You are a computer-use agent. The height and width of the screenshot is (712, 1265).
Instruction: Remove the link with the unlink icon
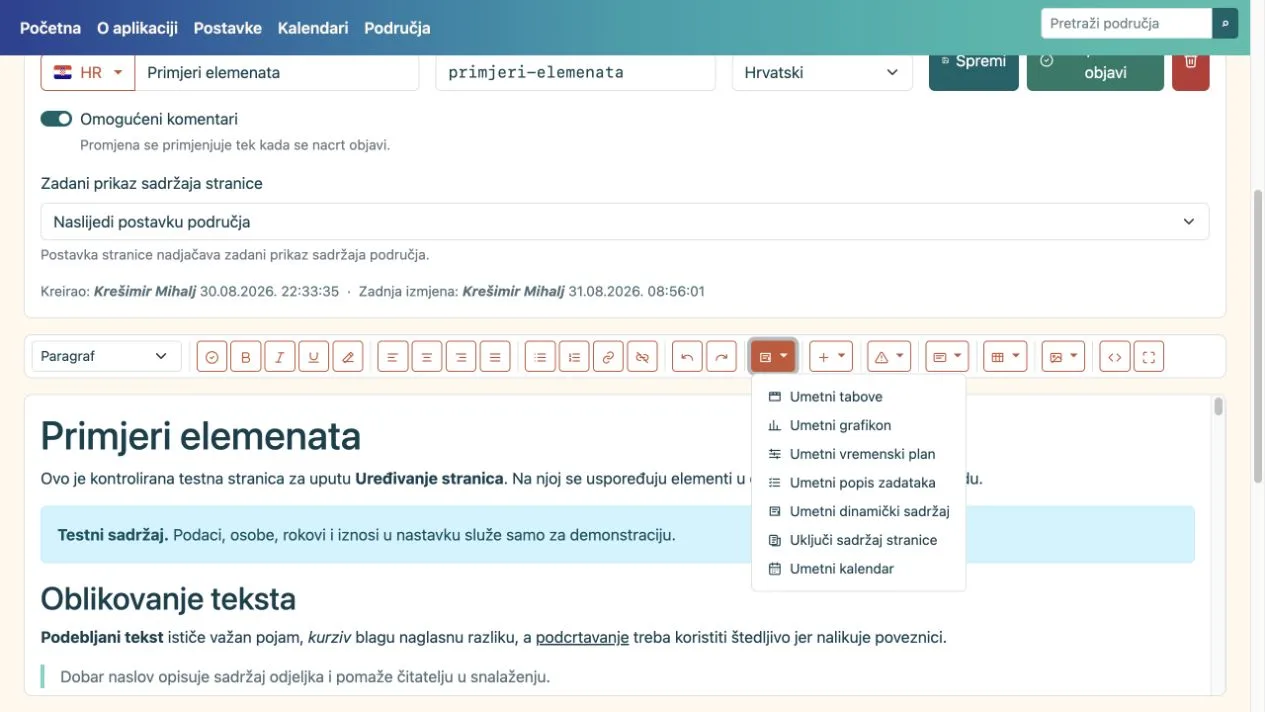[642, 357]
